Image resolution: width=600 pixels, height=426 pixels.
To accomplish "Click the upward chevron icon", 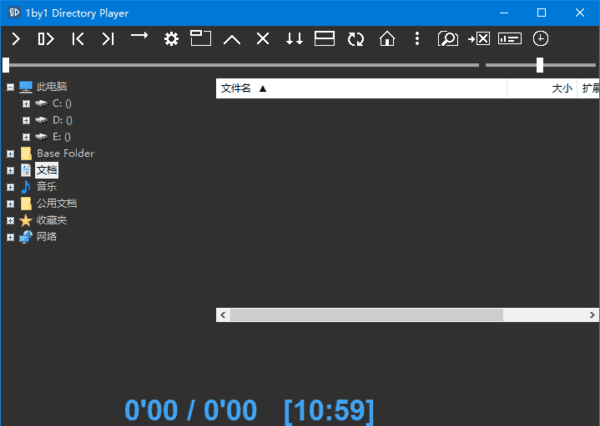I will [x=232, y=39].
